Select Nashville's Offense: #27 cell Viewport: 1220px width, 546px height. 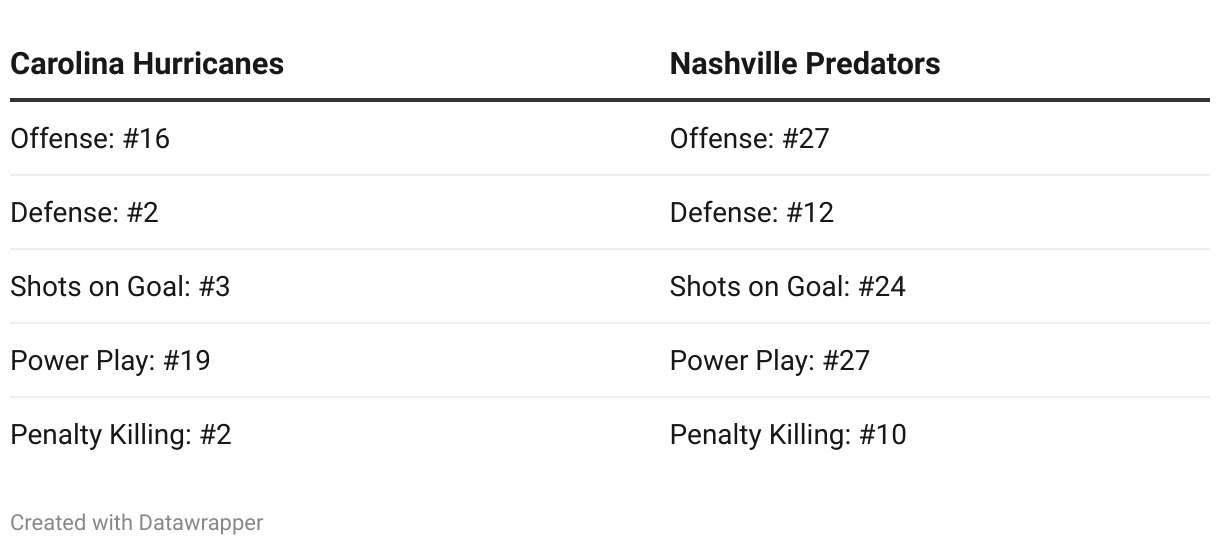pos(749,138)
